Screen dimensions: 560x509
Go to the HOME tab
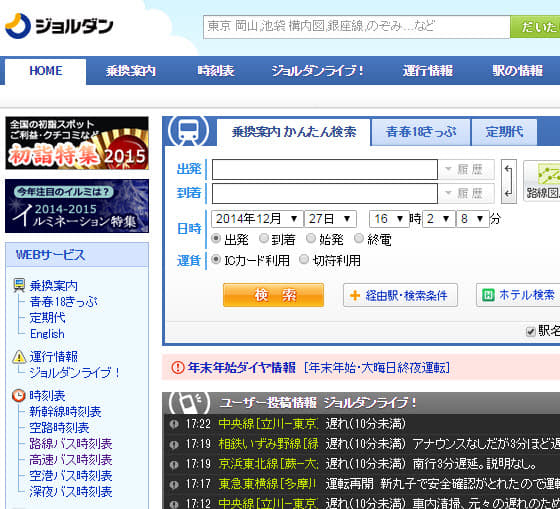(45, 71)
